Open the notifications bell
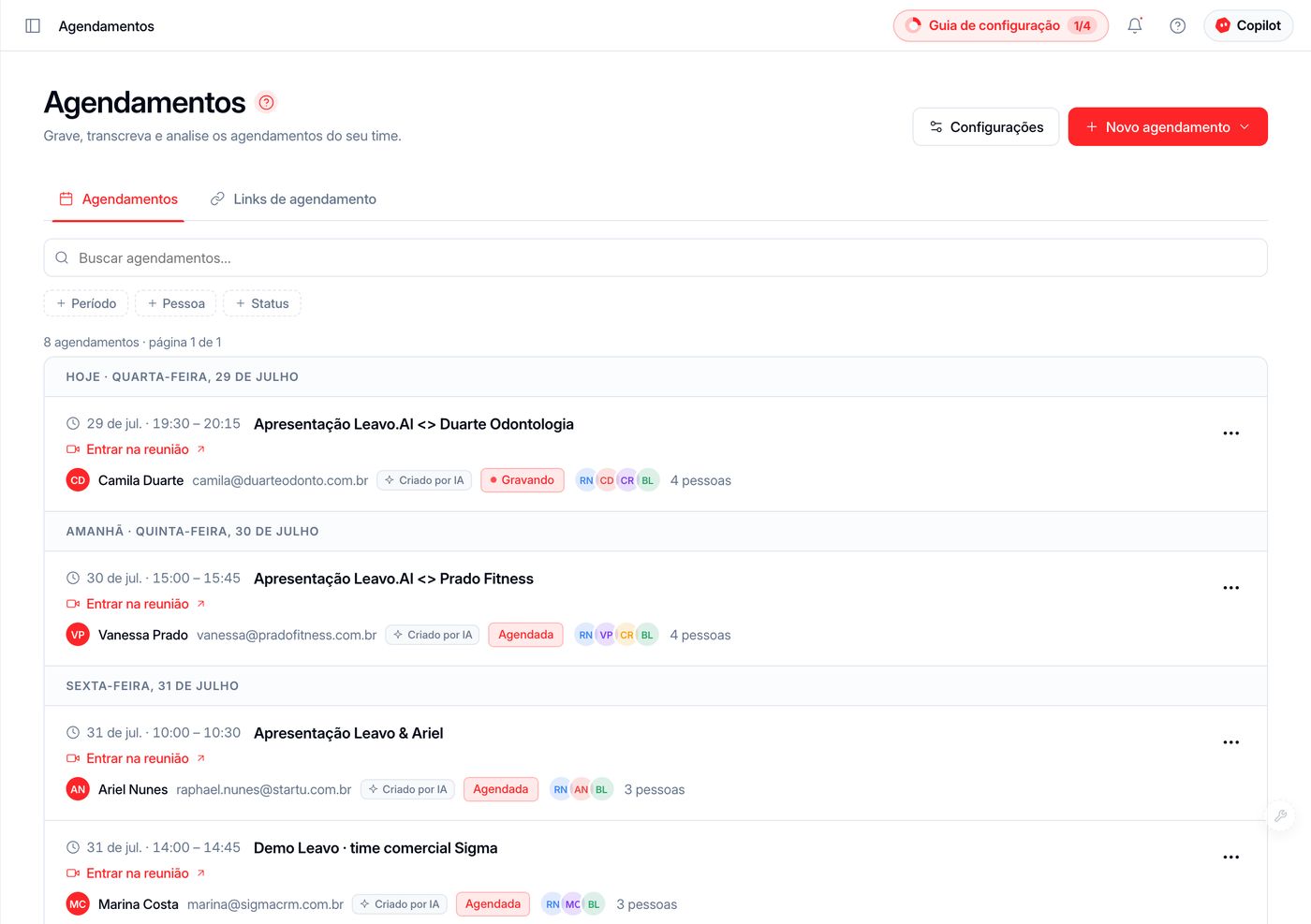Viewport: 1311px width, 924px height. [x=1135, y=26]
